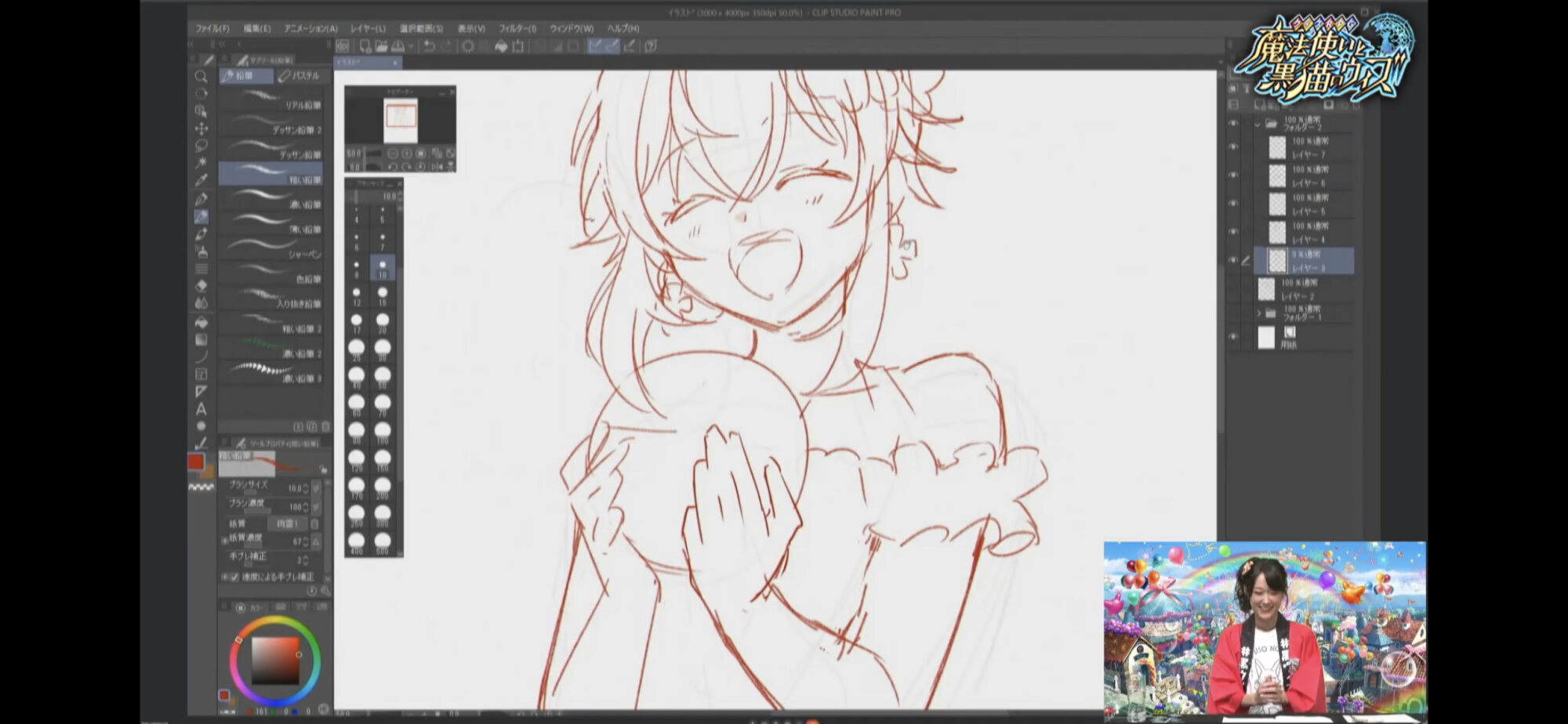Image resolution: width=1568 pixels, height=724 pixels.
Task: Switch to パステル sub tool group
Action: [299, 76]
